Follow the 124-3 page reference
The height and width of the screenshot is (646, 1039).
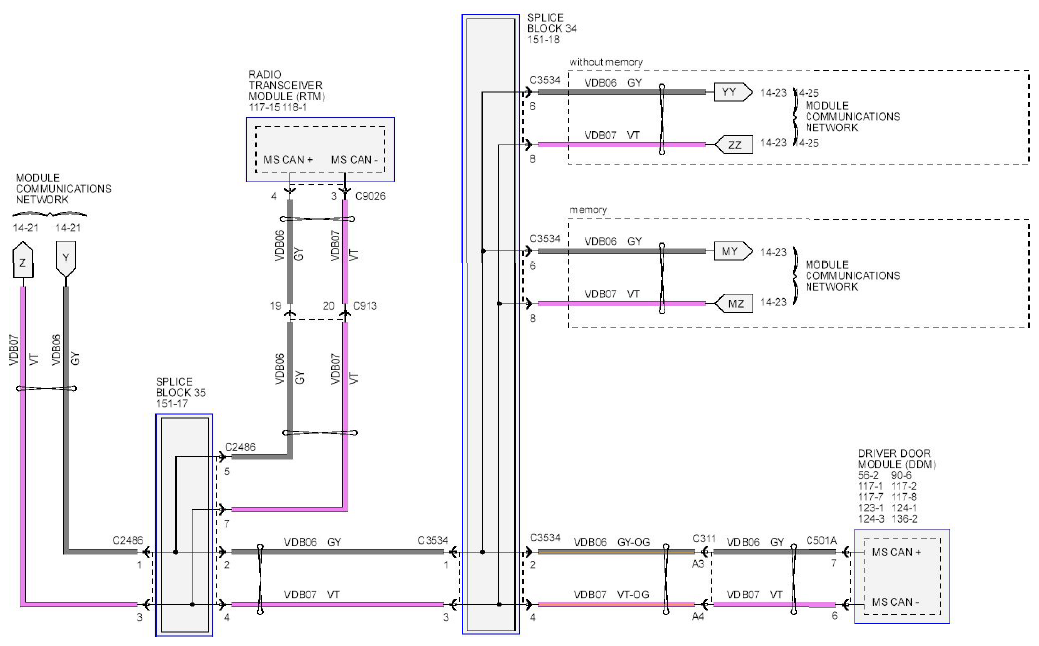point(871,519)
